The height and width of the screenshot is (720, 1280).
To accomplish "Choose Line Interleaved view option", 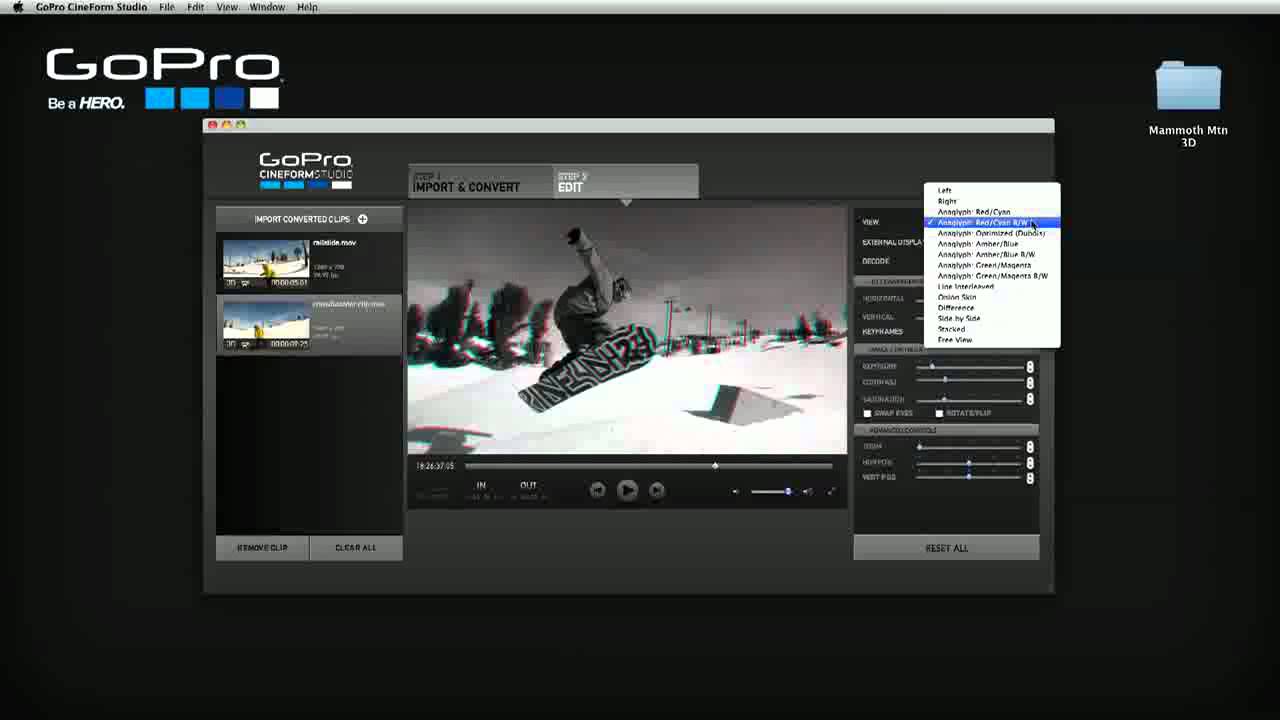I will click(x=992, y=286).
